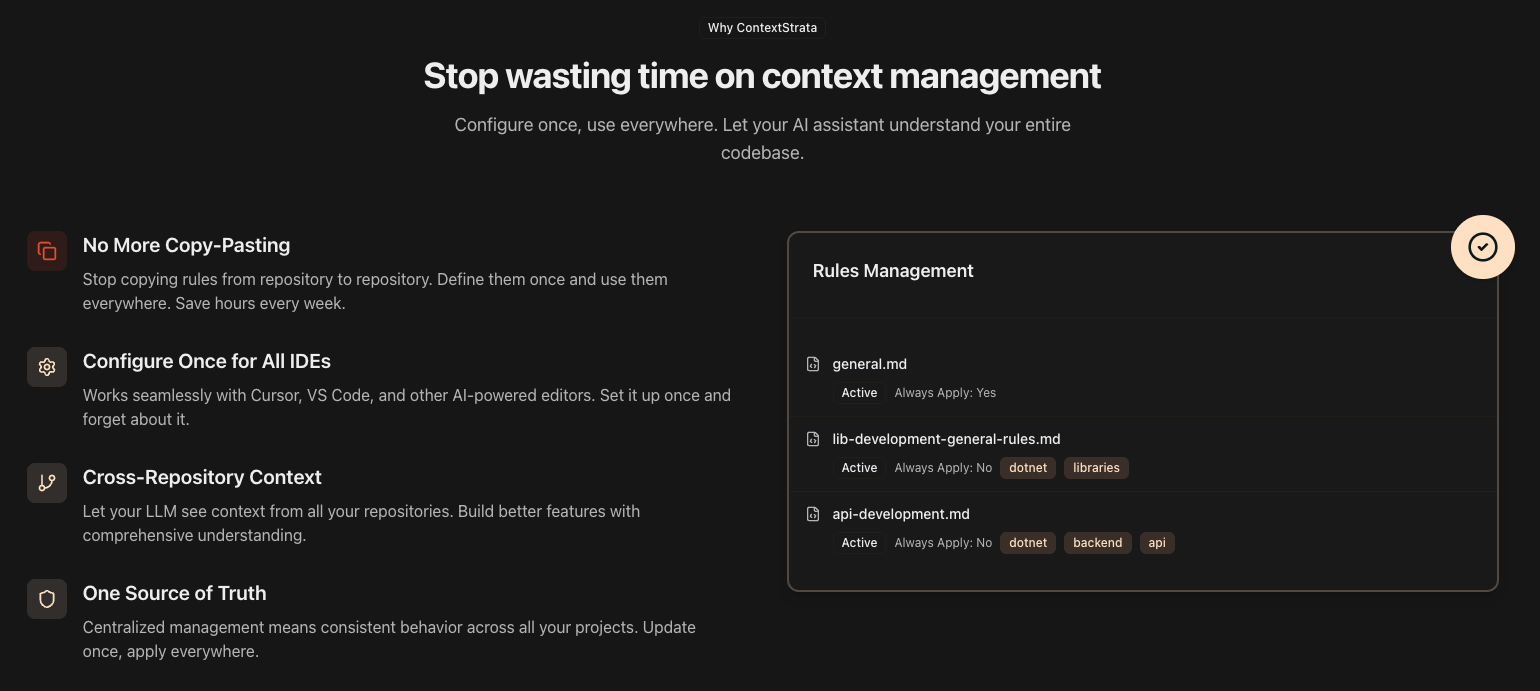Click the Cross-Repository Context heading
The image size is (1540, 691).
pyautogui.click(x=202, y=477)
